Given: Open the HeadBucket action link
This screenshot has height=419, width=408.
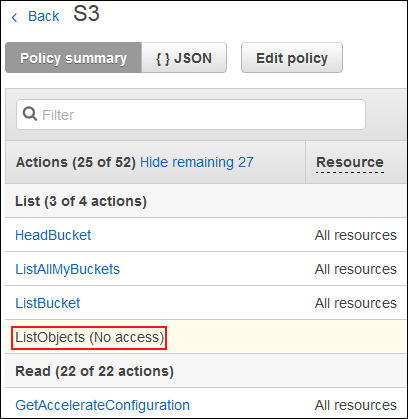Looking at the screenshot, I should 53,235.
